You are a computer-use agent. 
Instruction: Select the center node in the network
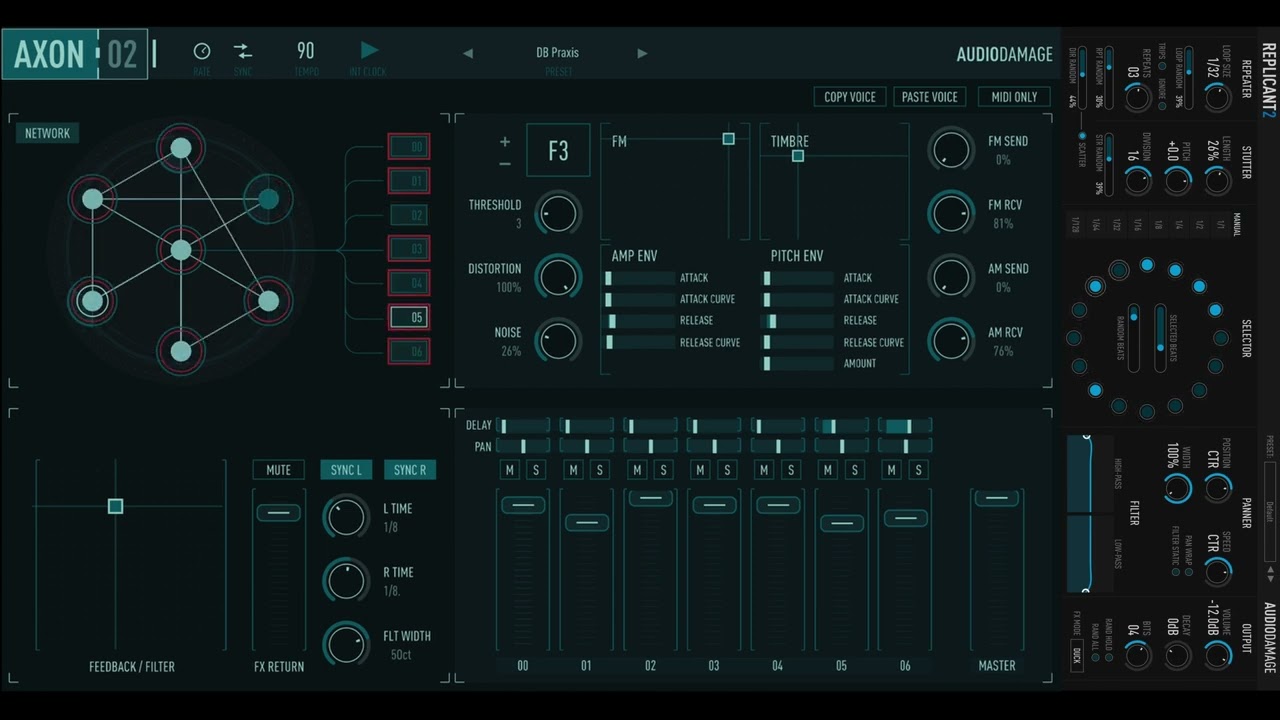click(180, 250)
